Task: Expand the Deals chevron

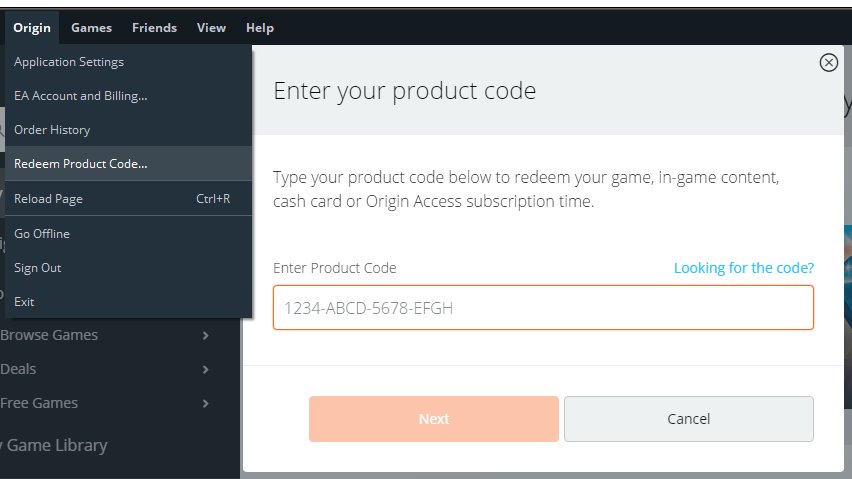Action: [206, 370]
